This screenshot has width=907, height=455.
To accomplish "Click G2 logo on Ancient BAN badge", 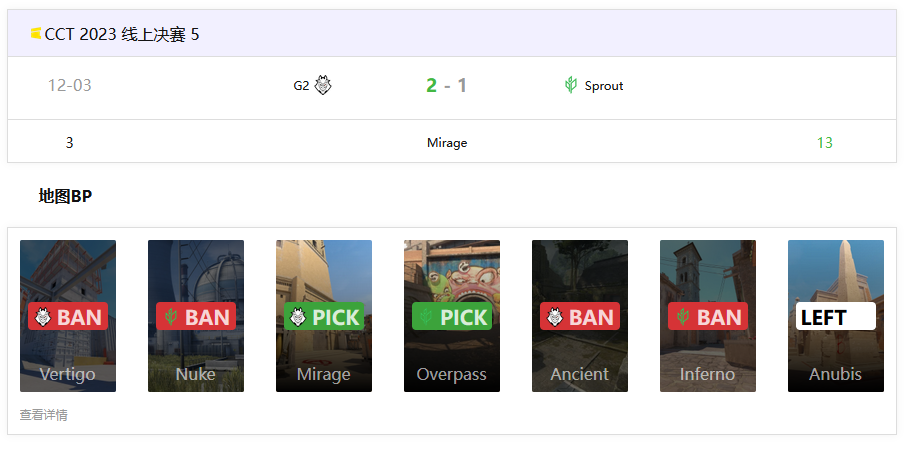I will [x=555, y=317].
